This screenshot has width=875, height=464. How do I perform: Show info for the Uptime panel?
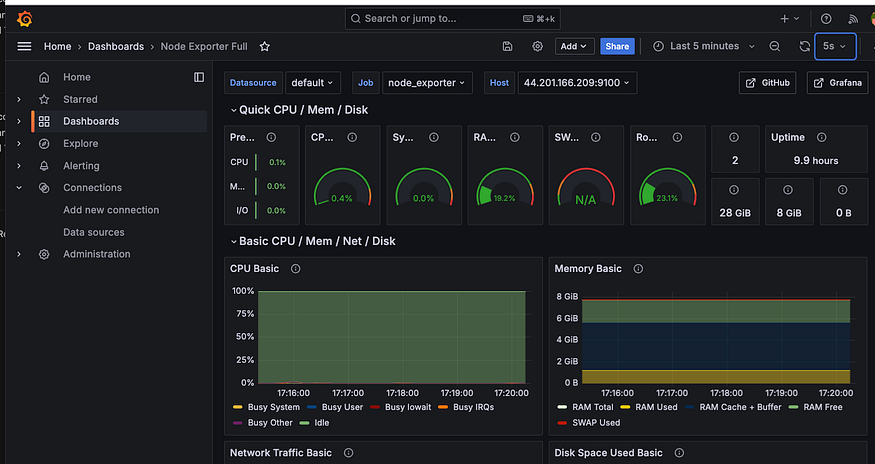(x=821, y=137)
